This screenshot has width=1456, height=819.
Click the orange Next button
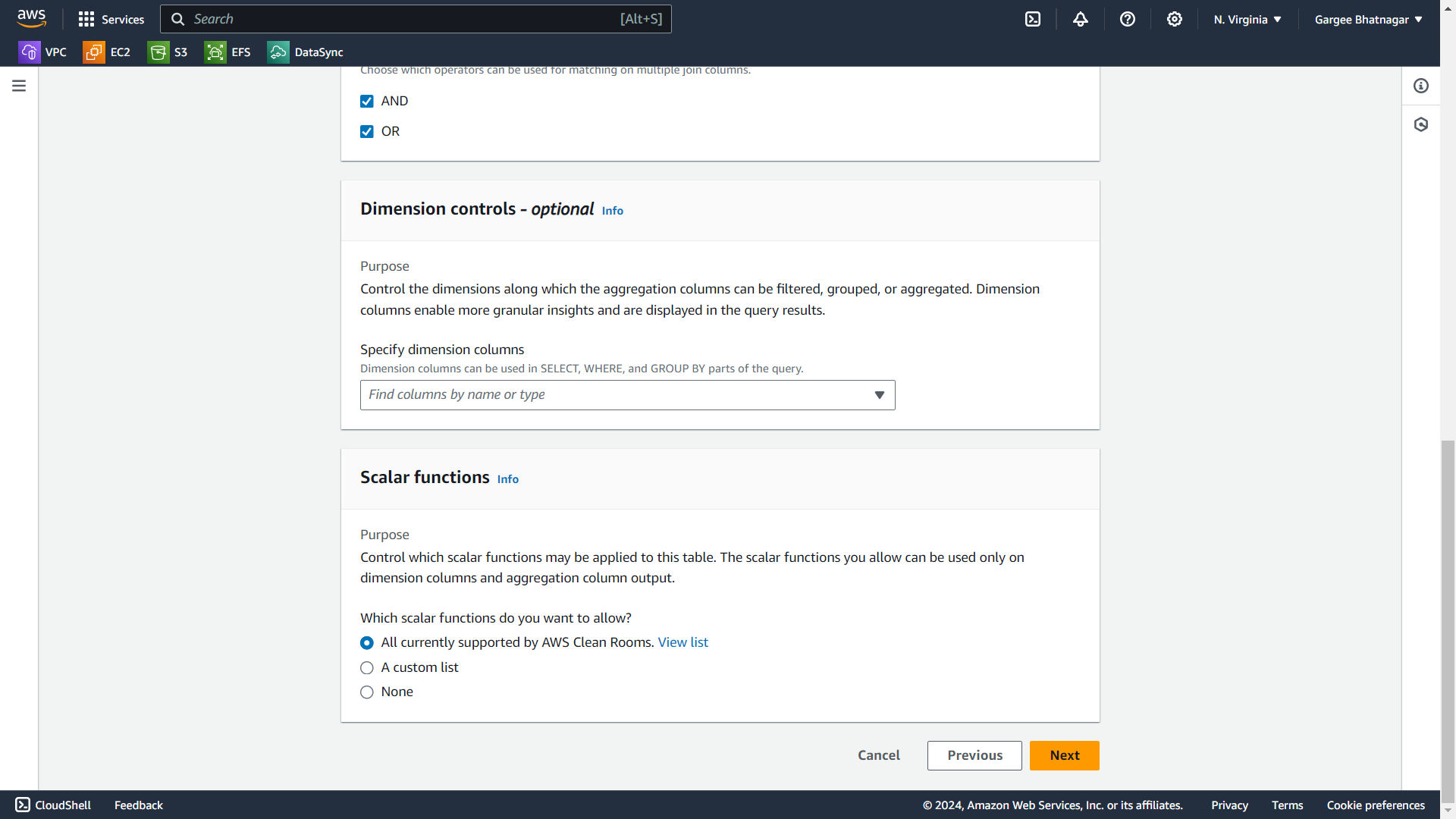1064,755
